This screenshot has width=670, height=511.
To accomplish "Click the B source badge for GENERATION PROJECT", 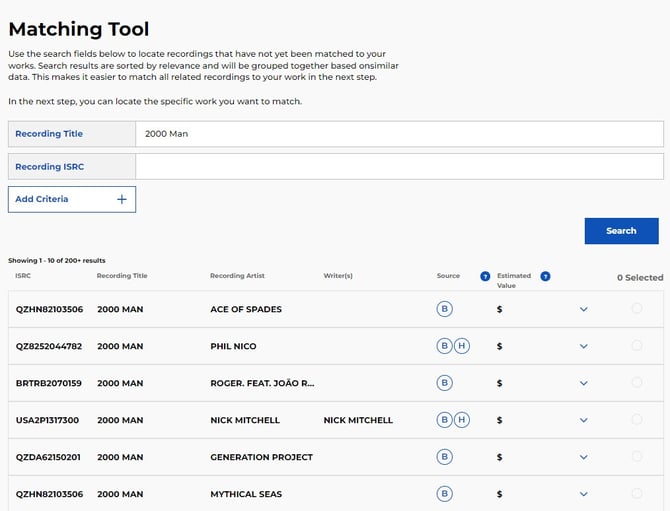I will pos(444,457).
